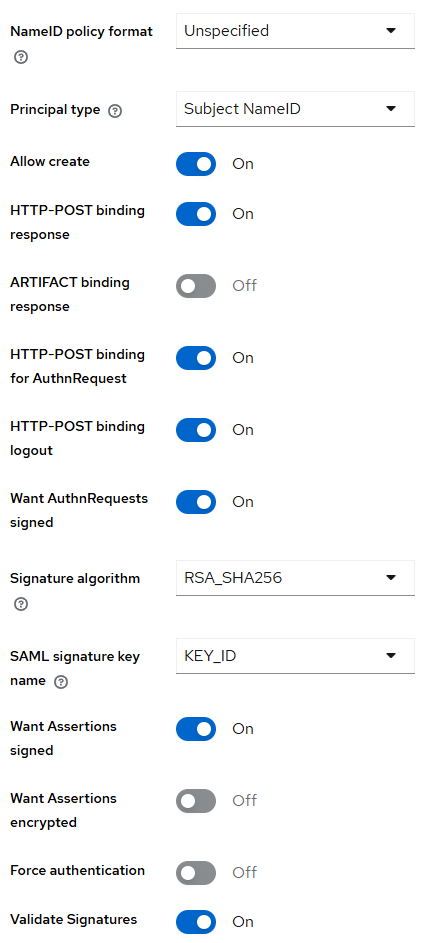
Task: View Signature algorithm help icon
Action: [x=20, y=604]
